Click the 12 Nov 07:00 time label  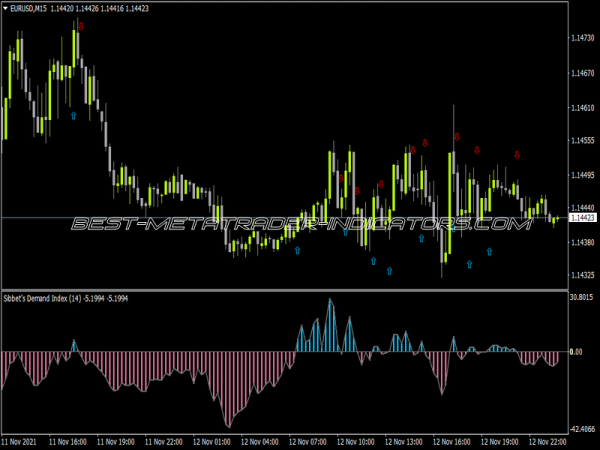[x=308, y=442]
